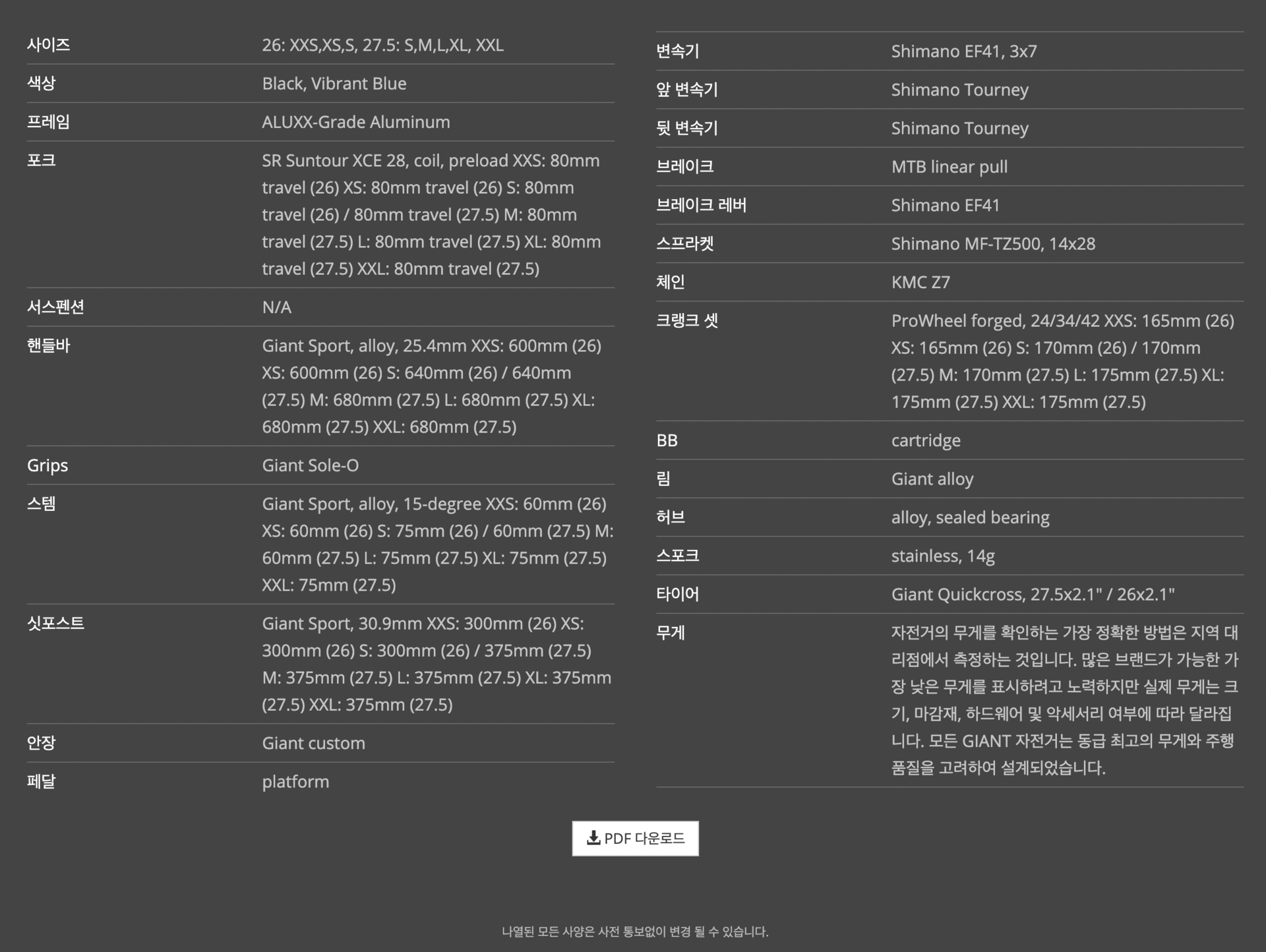This screenshot has height=952, width=1266.
Task: Select Giant Quickcross tire value
Action: click(x=1033, y=594)
